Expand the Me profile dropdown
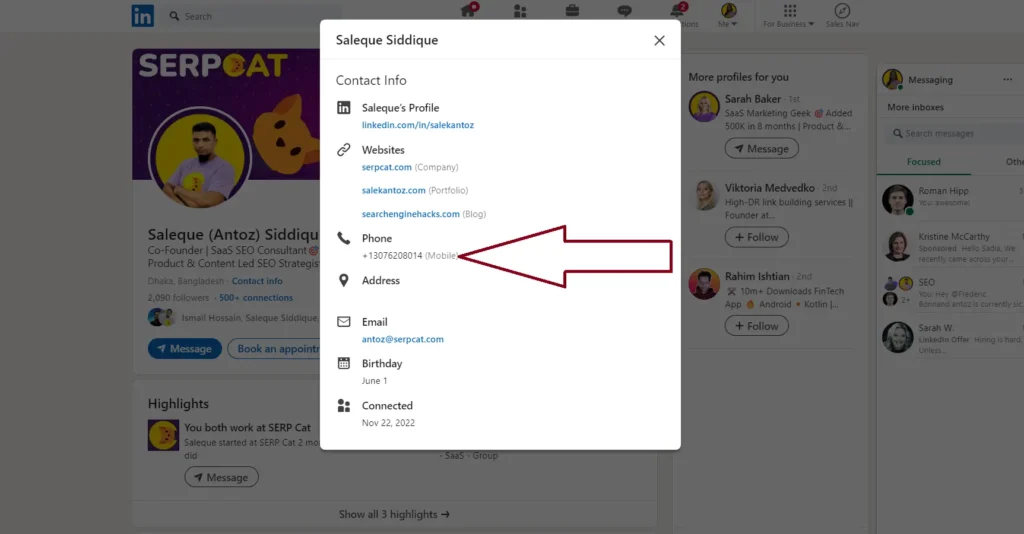This screenshot has width=1024, height=534. pos(728,15)
